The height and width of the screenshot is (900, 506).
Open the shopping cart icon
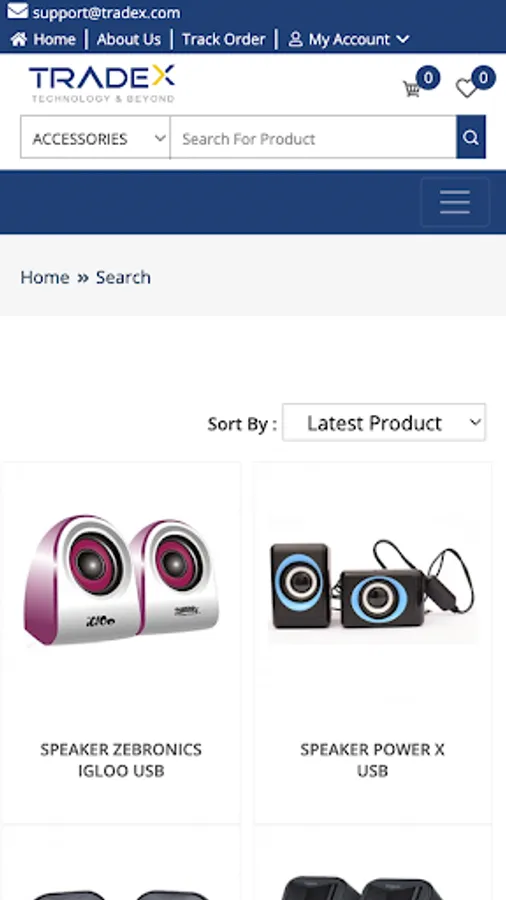pyautogui.click(x=412, y=89)
